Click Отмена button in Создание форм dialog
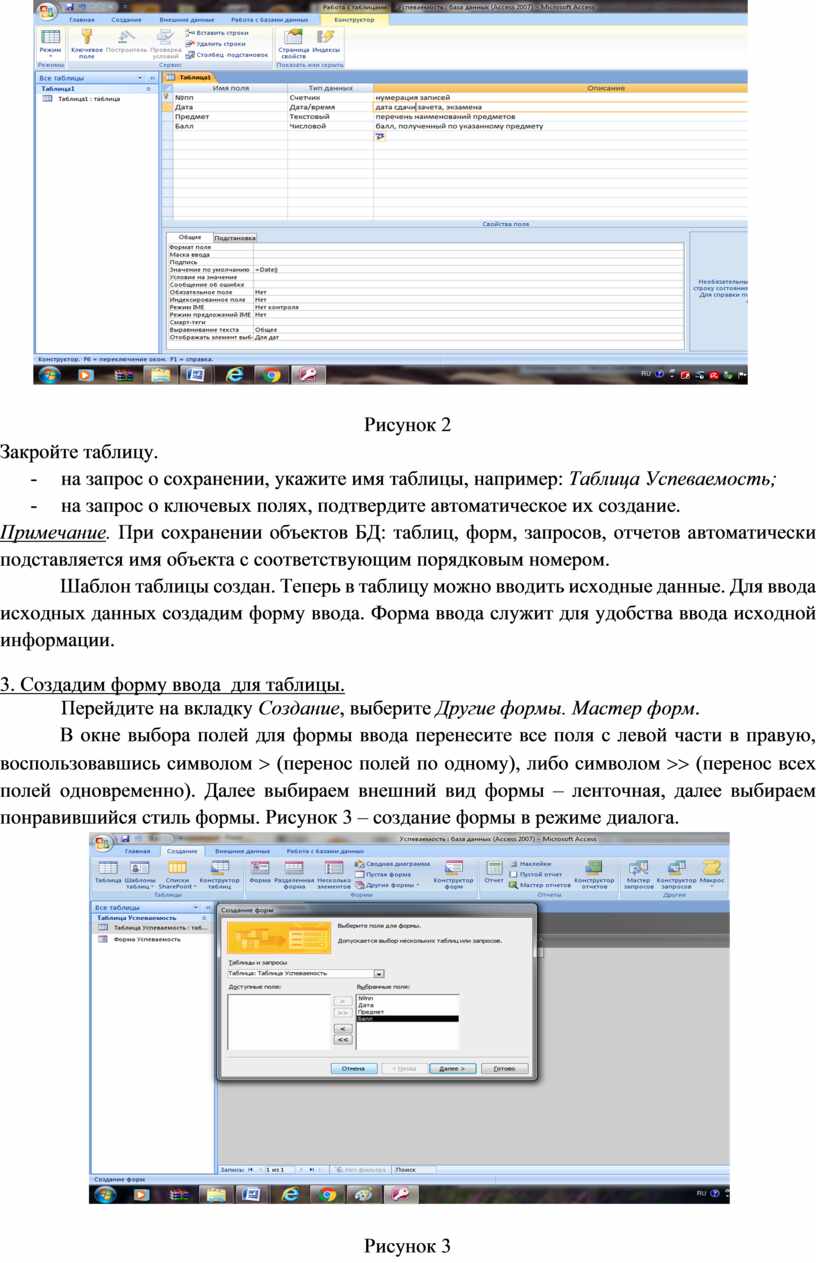 coord(353,1068)
